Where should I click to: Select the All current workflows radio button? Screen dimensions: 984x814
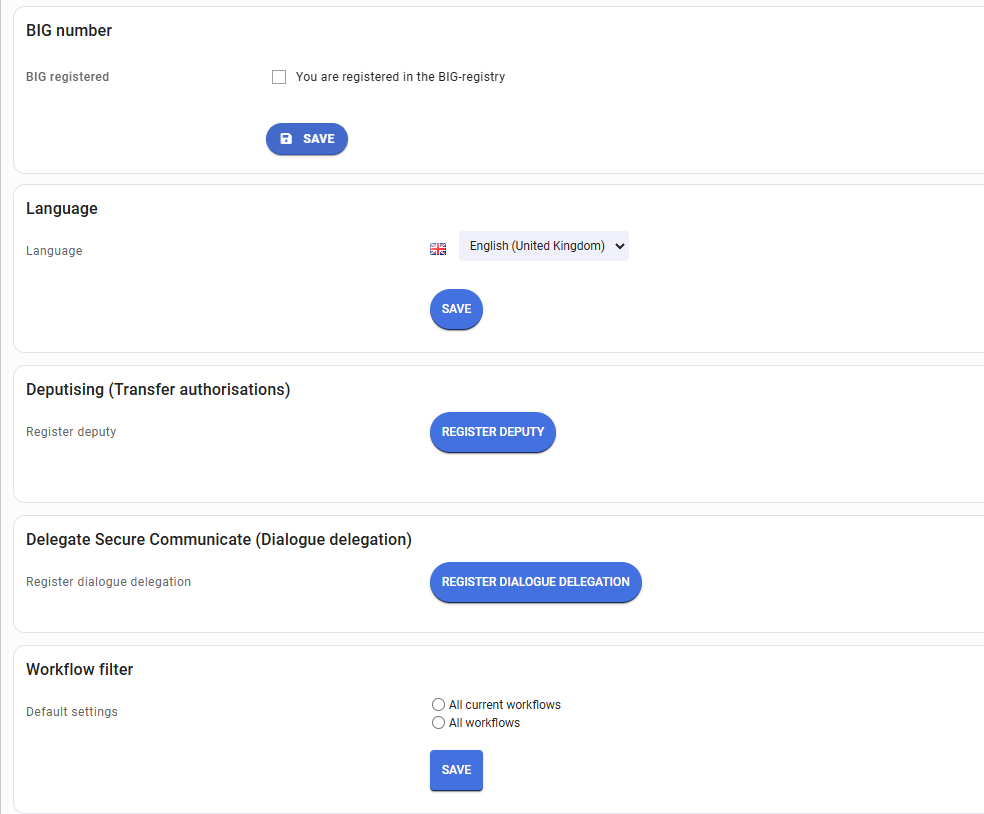click(438, 705)
